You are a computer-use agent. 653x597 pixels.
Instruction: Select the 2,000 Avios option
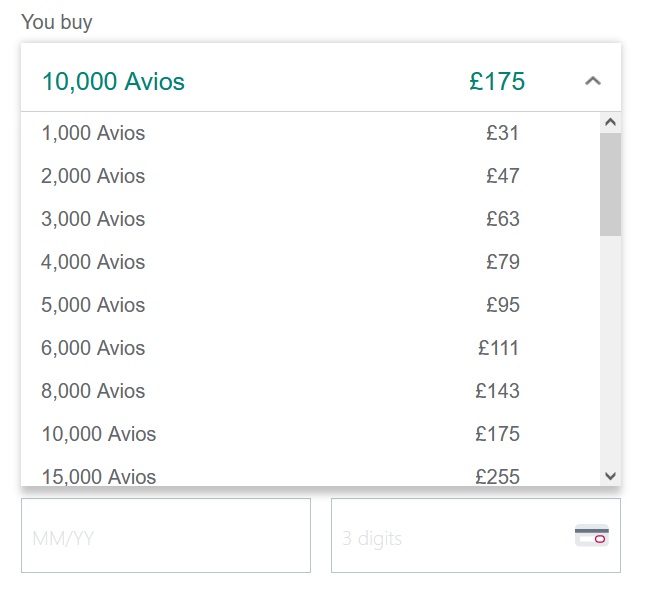(93, 176)
